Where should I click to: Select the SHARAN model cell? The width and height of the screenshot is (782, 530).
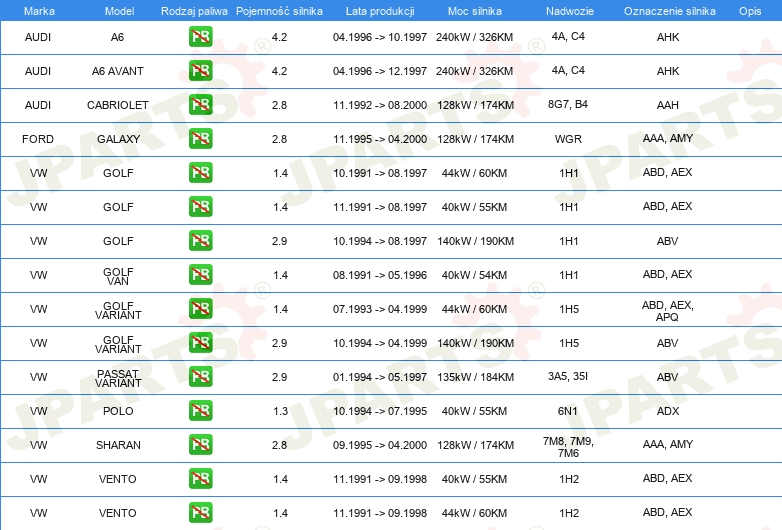pyautogui.click(x=118, y=445)
